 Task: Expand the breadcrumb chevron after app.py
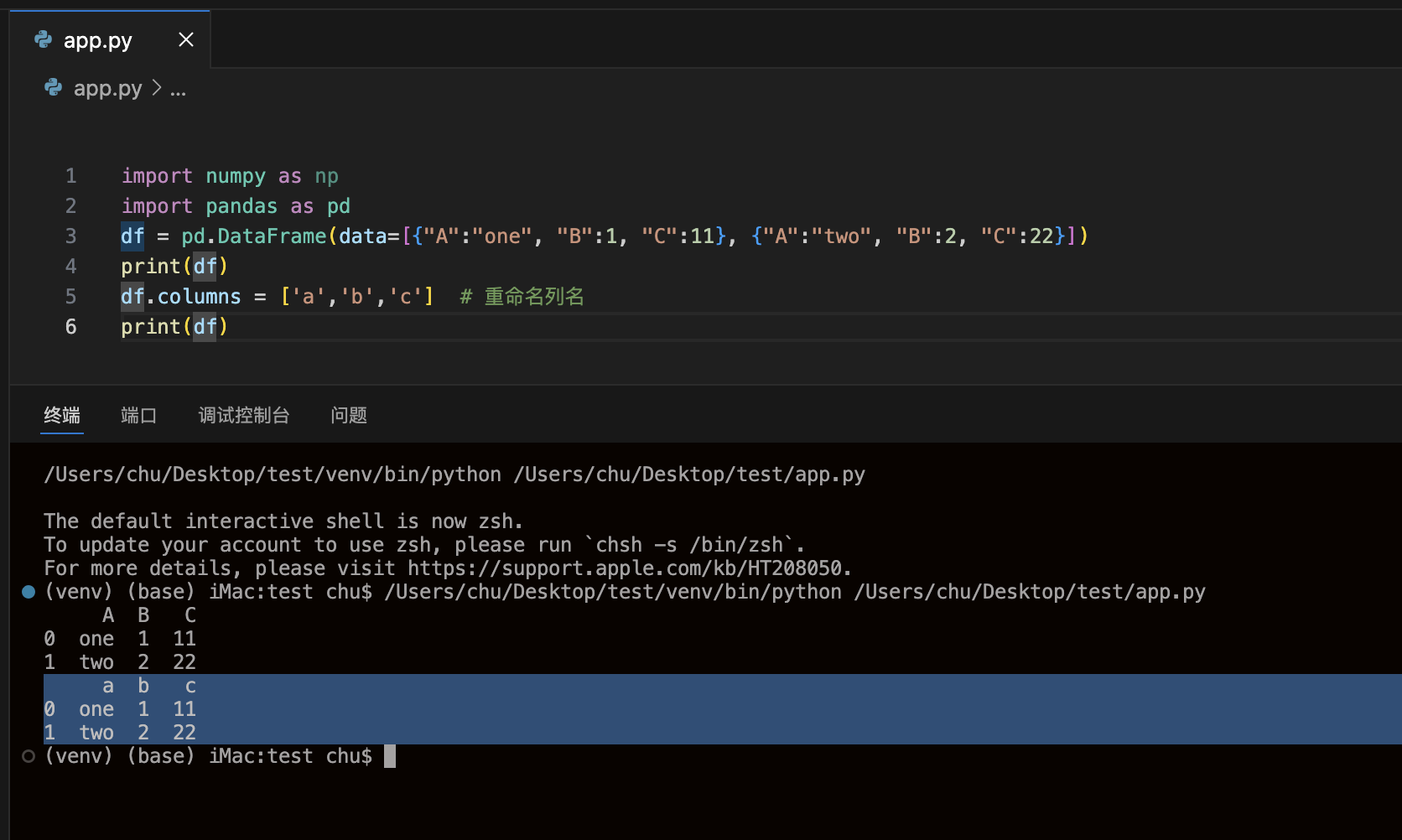[x=157, y=88]
